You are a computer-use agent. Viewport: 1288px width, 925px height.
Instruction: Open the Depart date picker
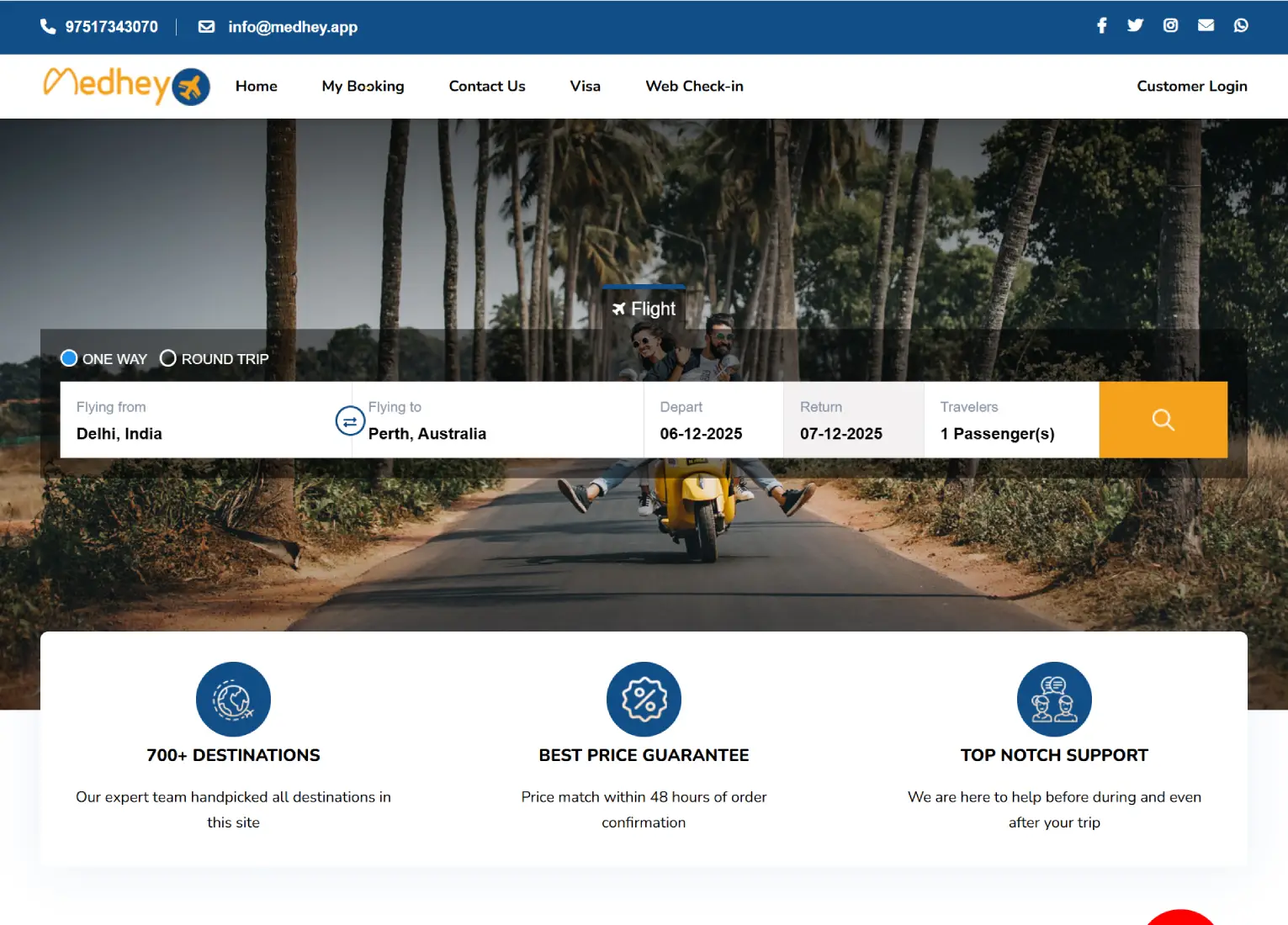point(713,420)
